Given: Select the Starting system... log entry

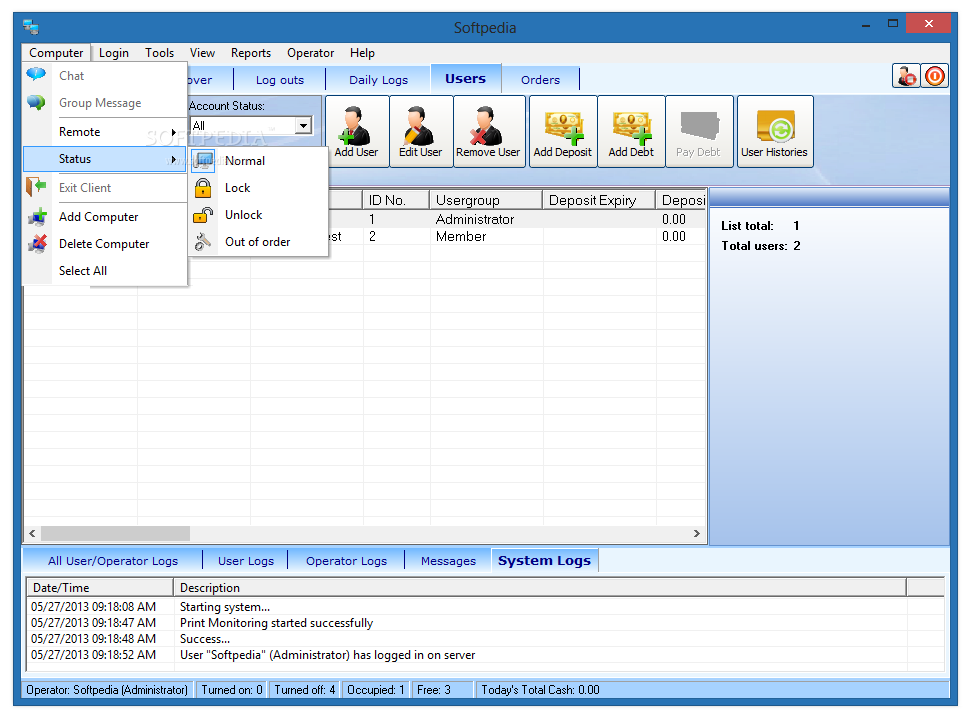Looking at the screenshot, I should point(485,607).
